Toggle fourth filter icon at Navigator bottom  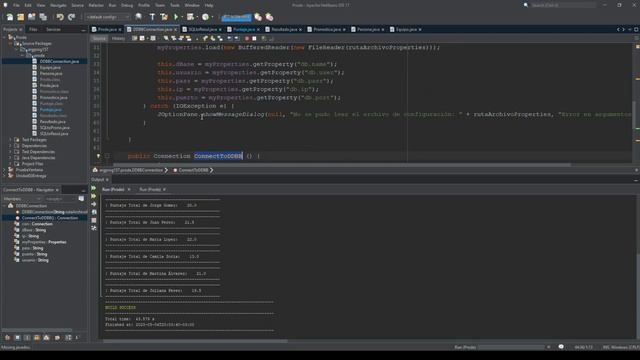37,338
